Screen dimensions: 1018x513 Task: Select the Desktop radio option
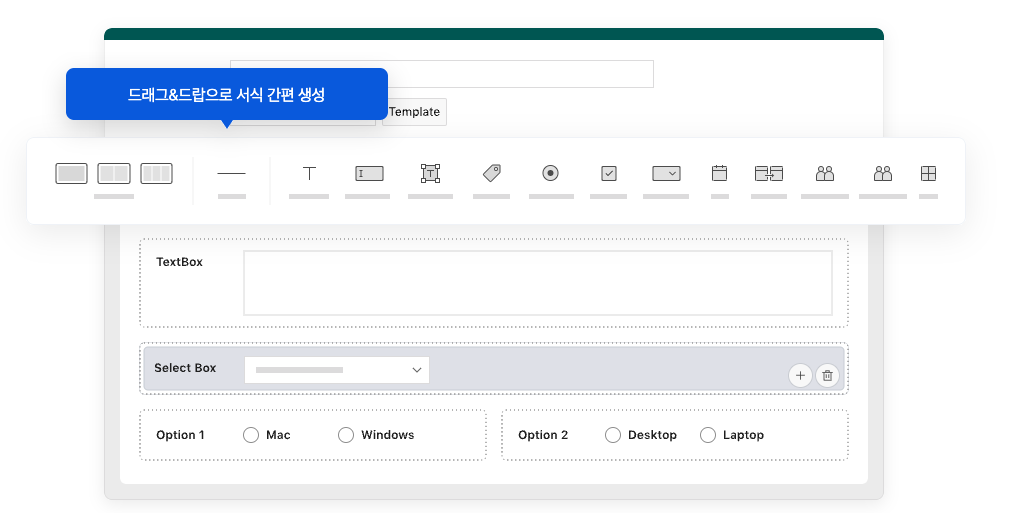click(613, 435)
